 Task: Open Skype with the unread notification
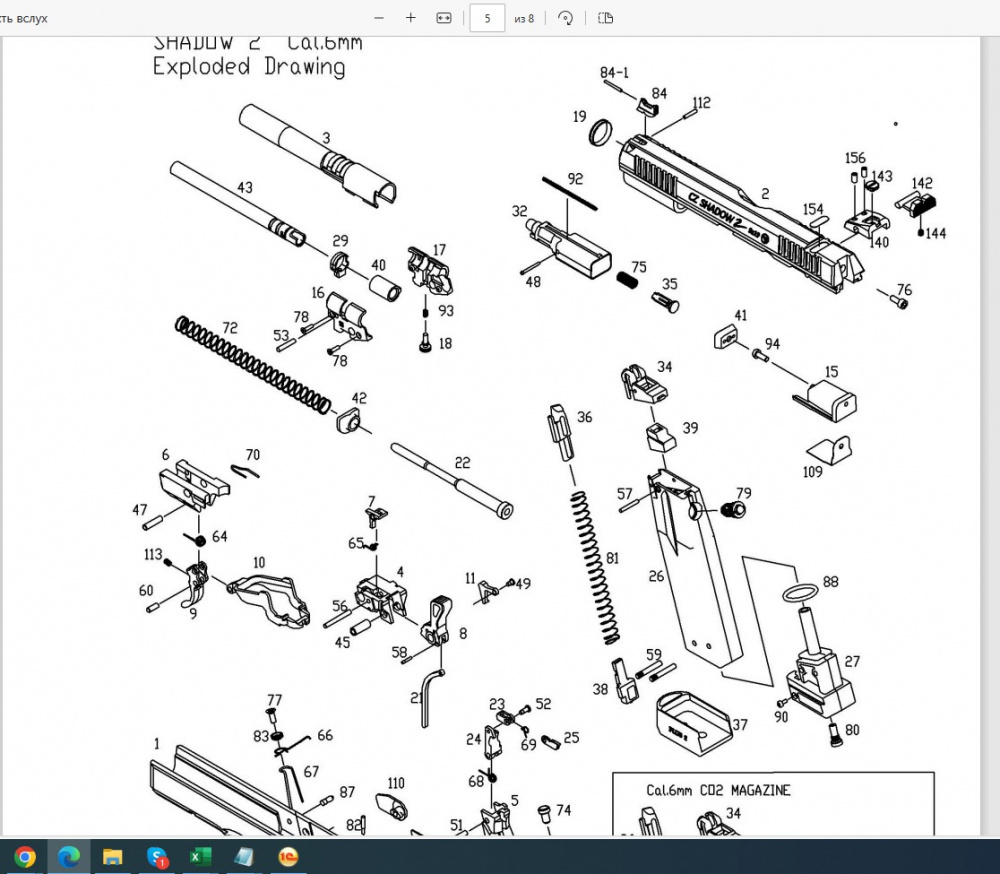click(157, 856)
